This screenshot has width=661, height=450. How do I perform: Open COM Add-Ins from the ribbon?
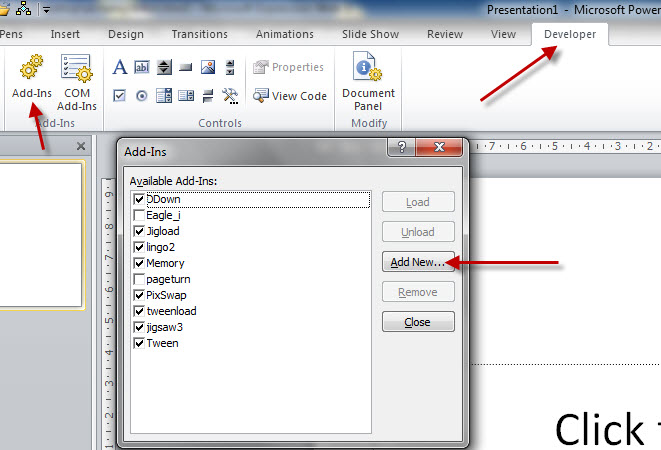75,69
